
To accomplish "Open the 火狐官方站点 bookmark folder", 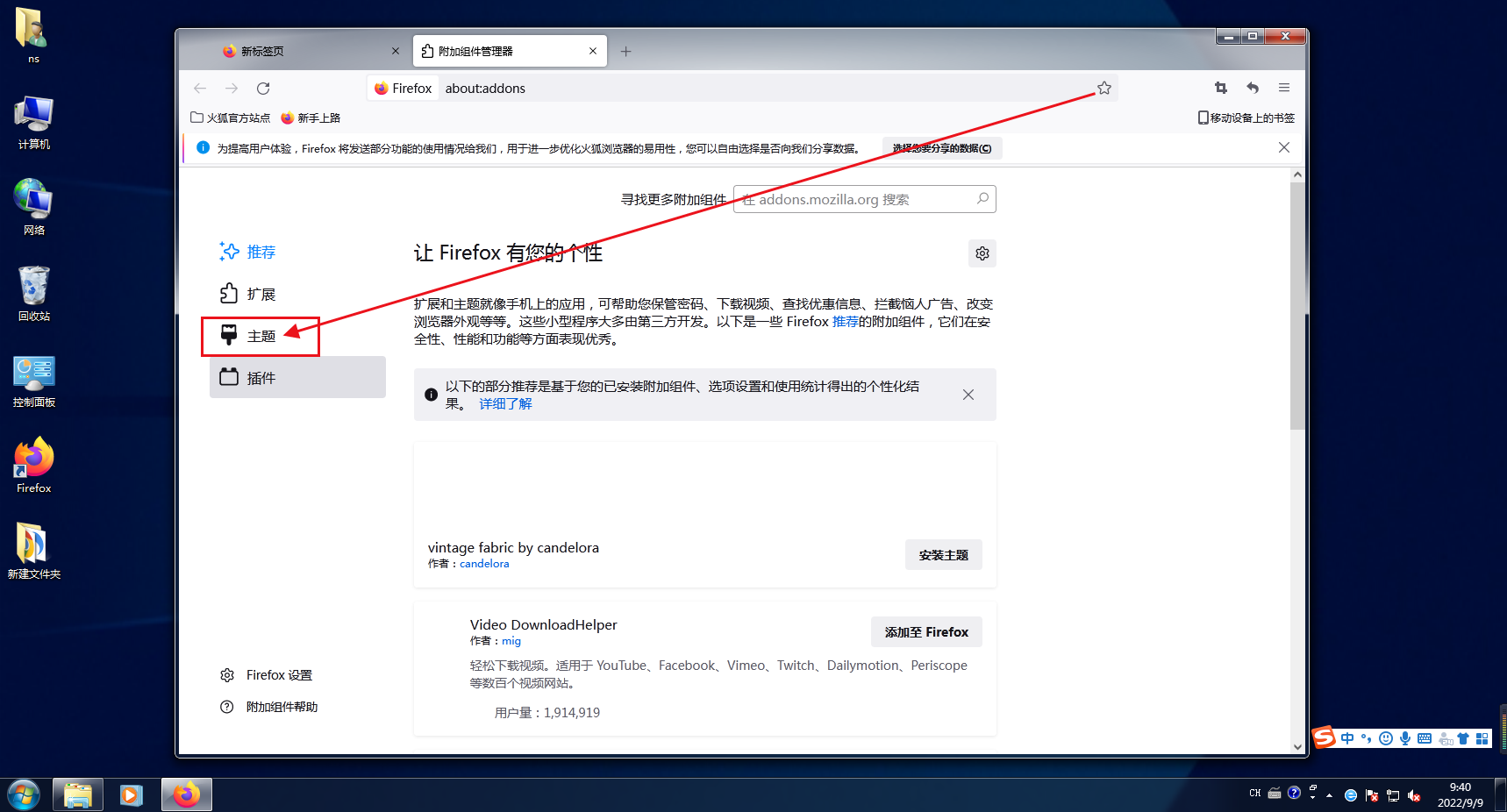I will click(x=230, y=118).
